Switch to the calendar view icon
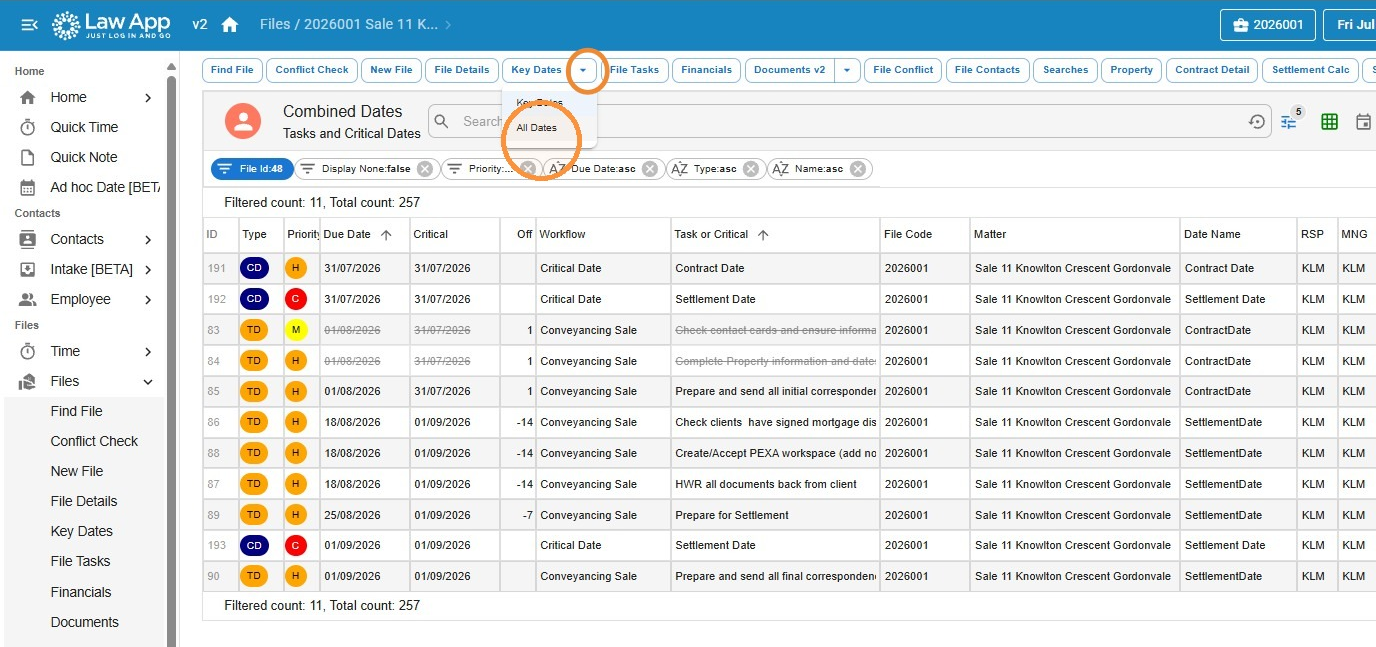 click(x=1363, y=122)
